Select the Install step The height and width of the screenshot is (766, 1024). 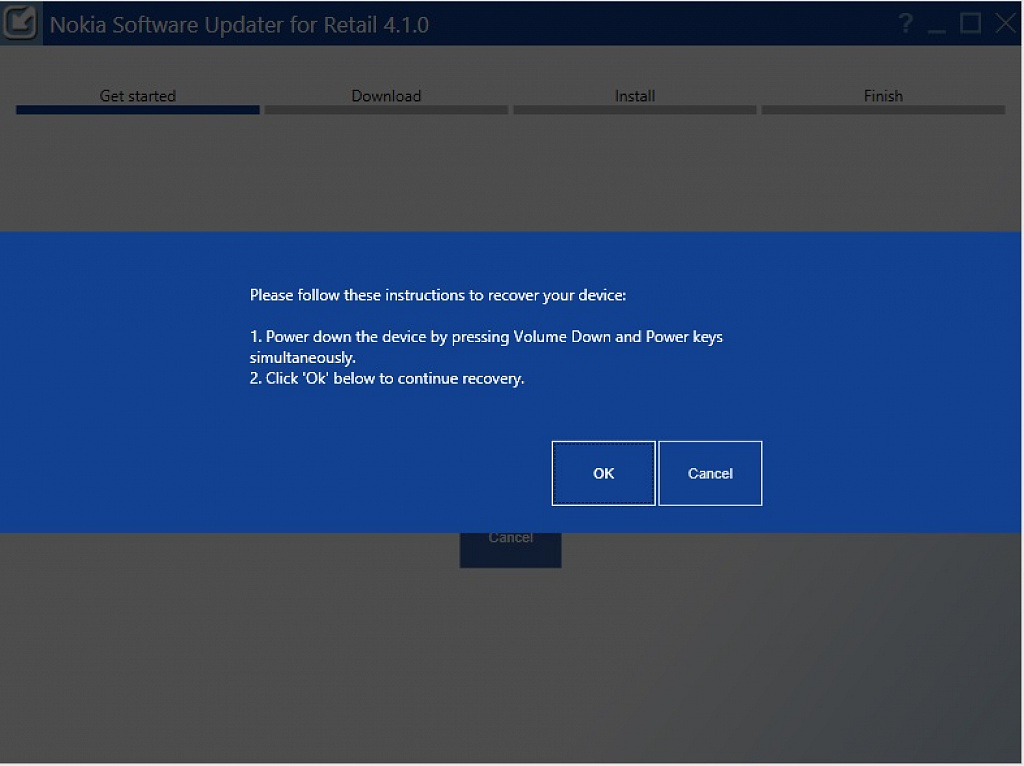pyautogui.click(x=635, y=96)
